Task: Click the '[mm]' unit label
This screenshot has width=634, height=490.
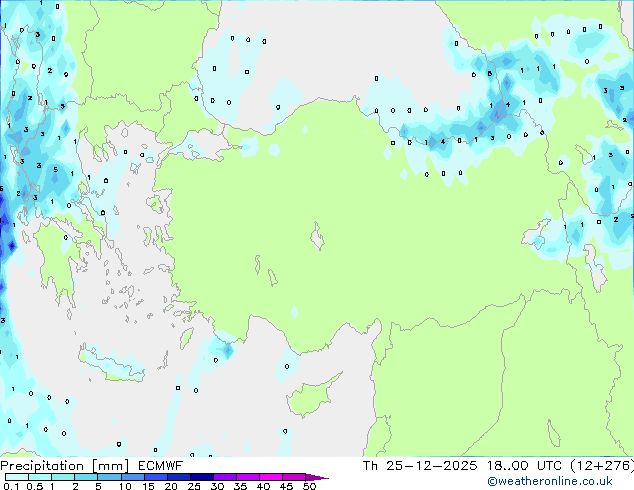Action: click(x=111, y=466)
